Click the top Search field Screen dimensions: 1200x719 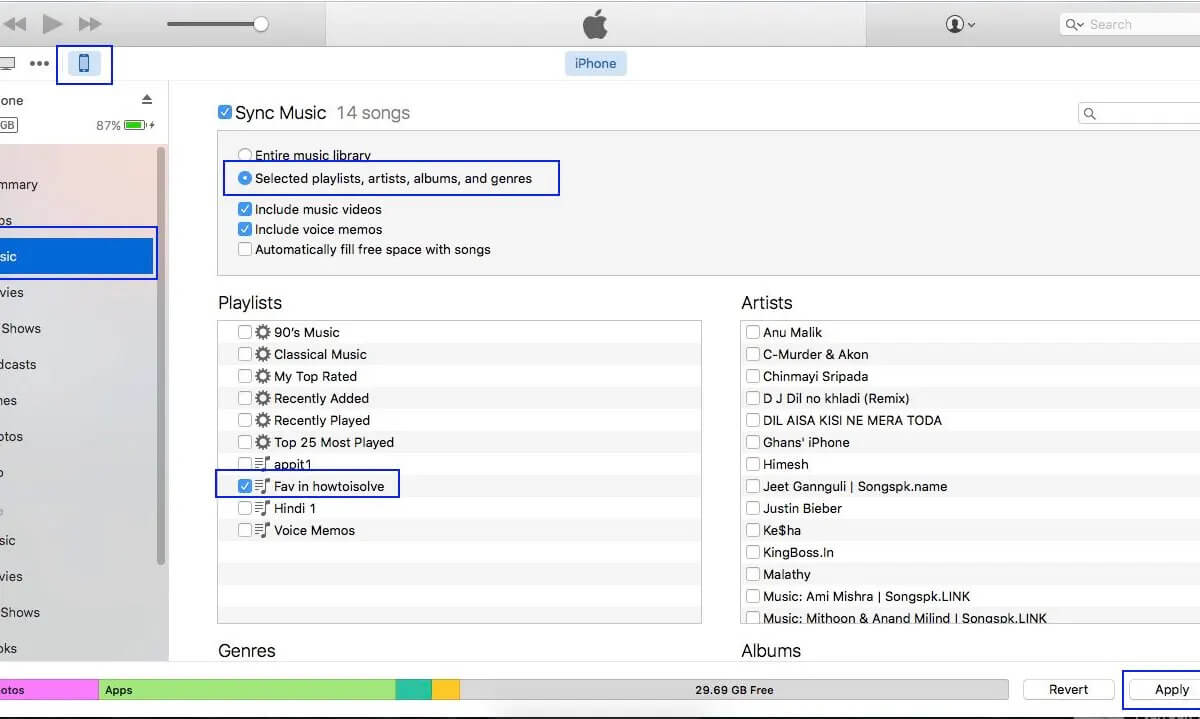(x=1130, y=24)
